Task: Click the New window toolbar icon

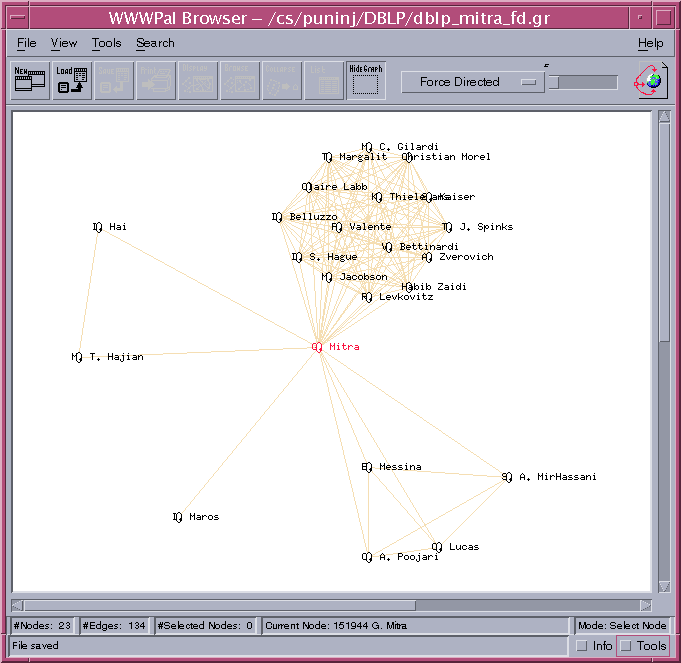Action: (x=30, y=81)
